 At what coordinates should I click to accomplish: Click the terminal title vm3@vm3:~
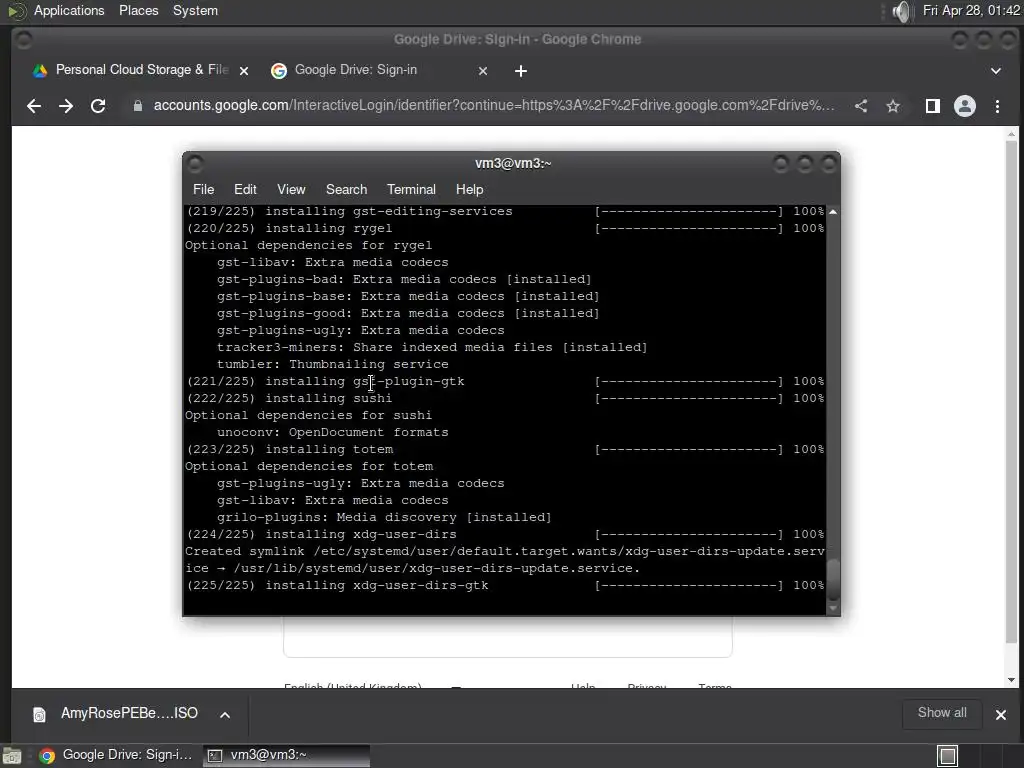pos(513,163)
